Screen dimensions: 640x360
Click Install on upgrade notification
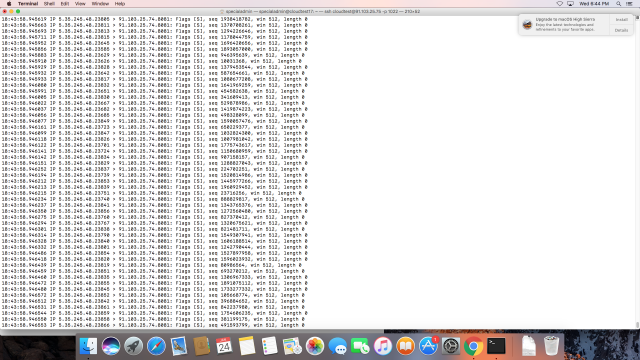621,20
